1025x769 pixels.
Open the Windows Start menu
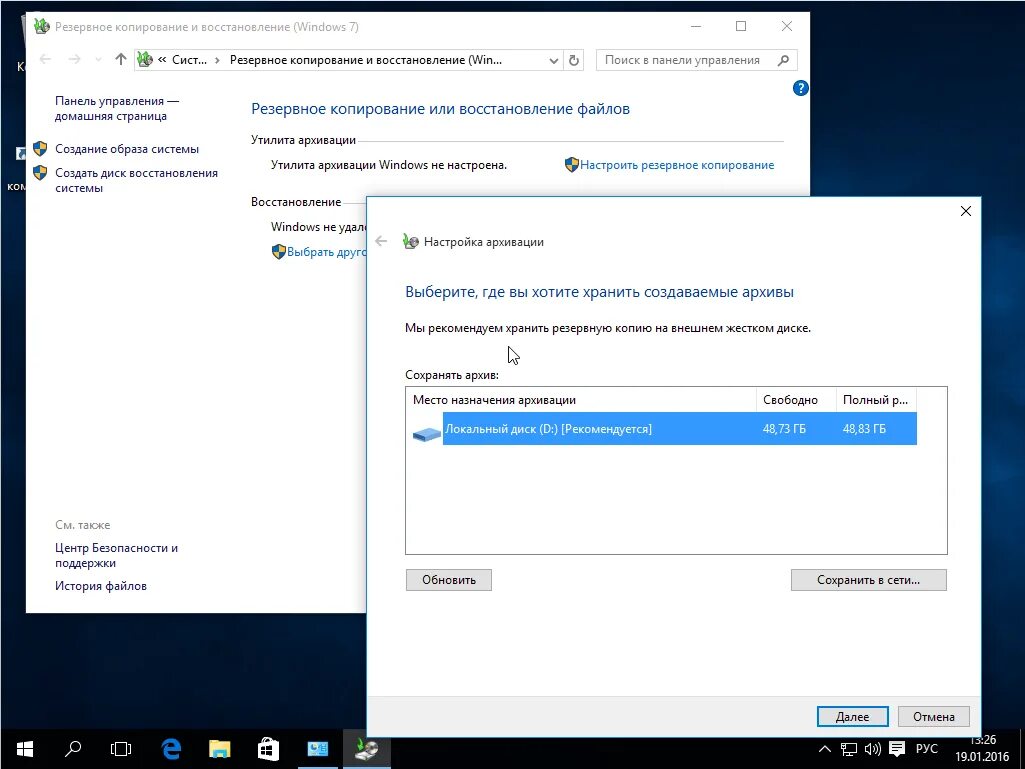click(25, 749)
